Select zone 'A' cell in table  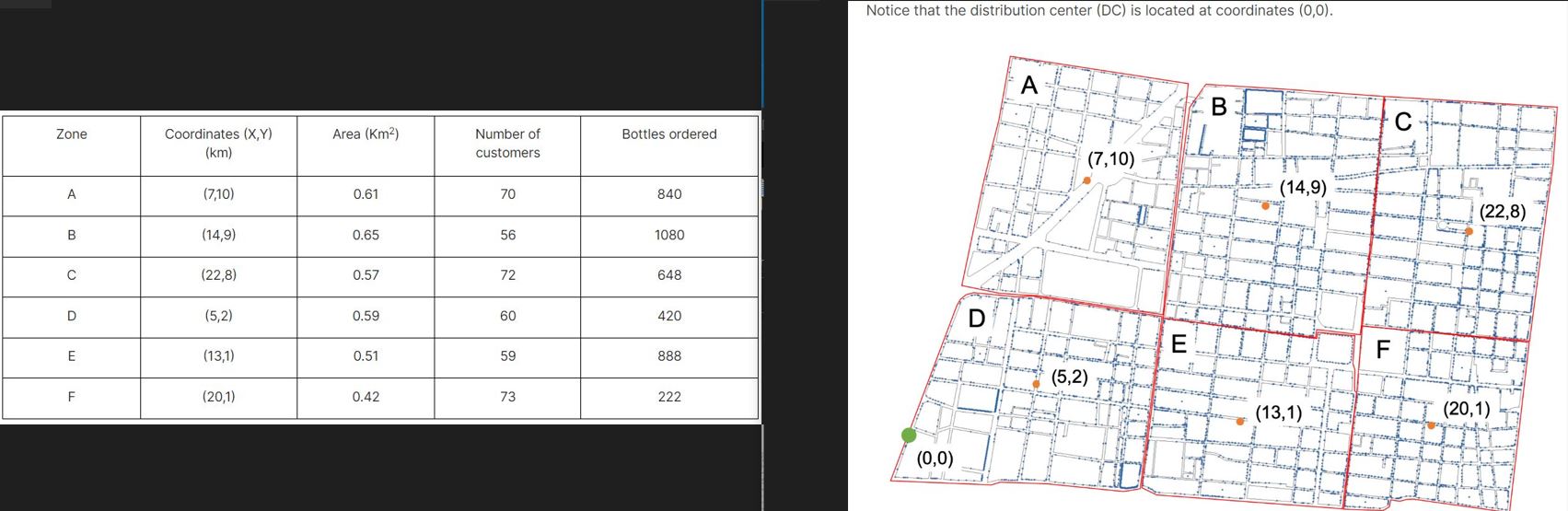72,194
